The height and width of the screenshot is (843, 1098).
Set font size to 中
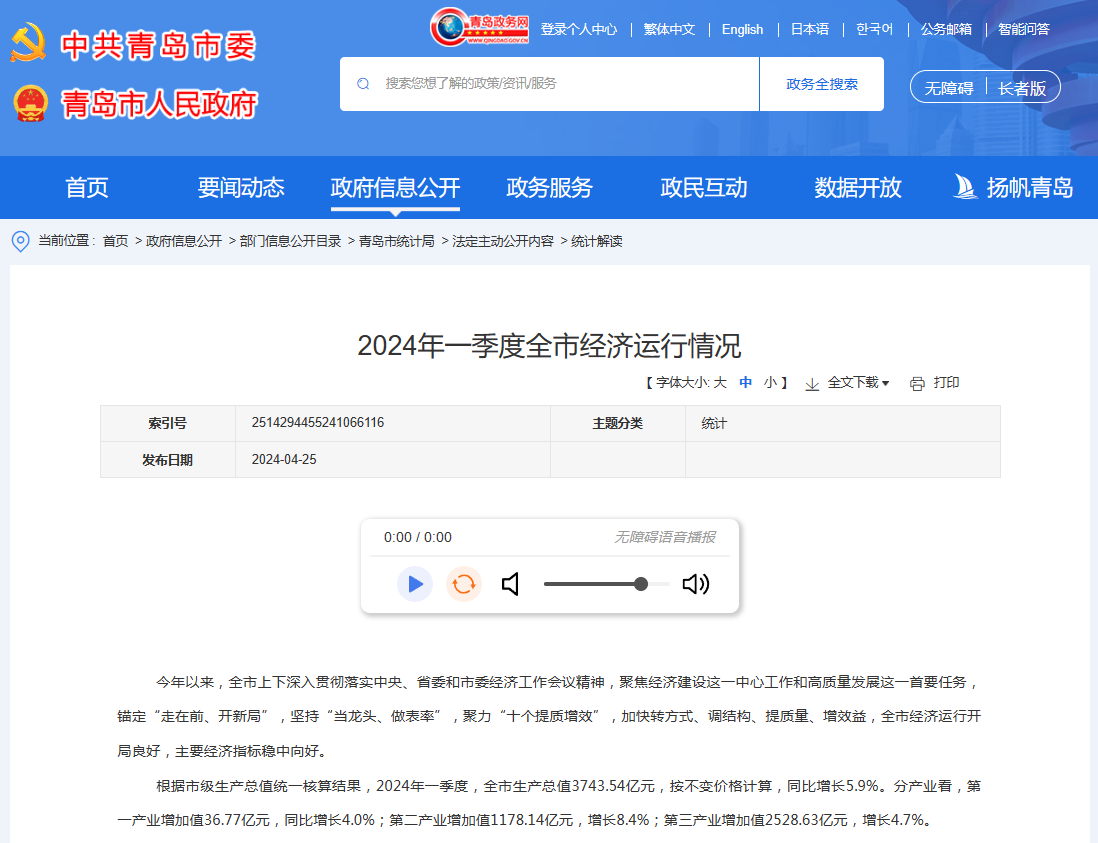point(746,382)
